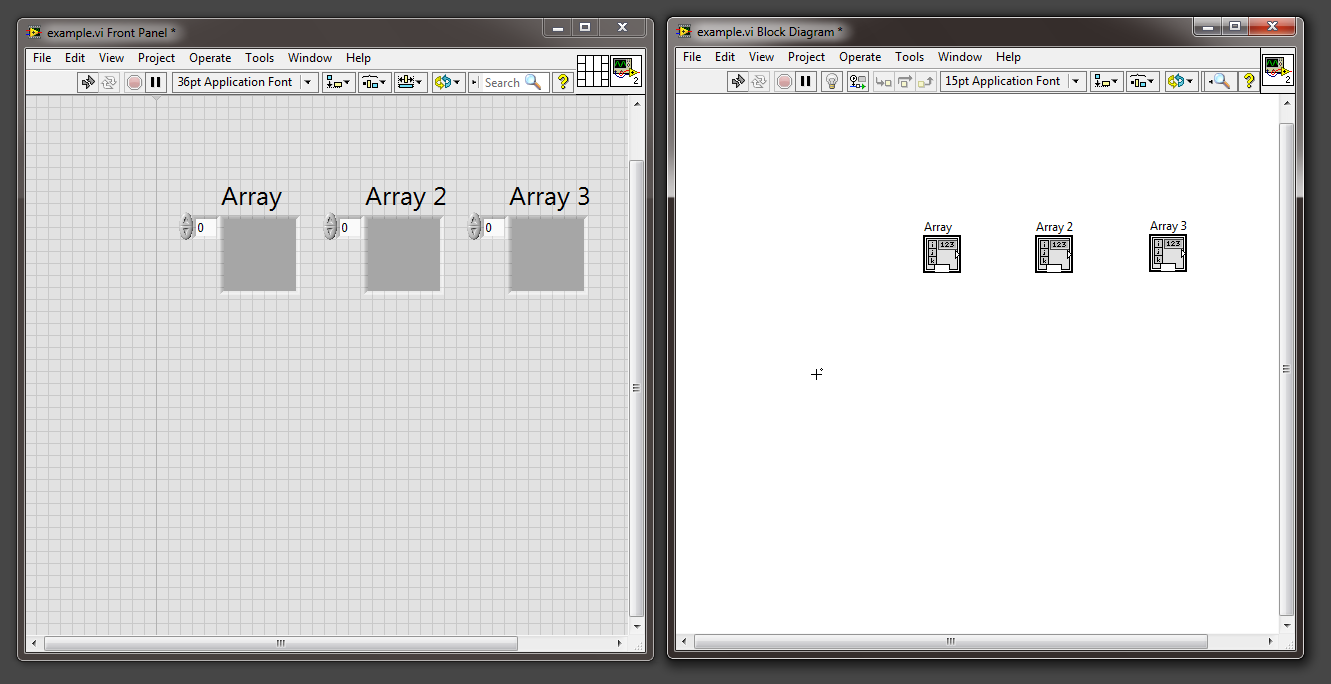Enable Highlight Execution with the lightbulb icon
Viewport: 1331px width, 684px height.
point(834,81)
